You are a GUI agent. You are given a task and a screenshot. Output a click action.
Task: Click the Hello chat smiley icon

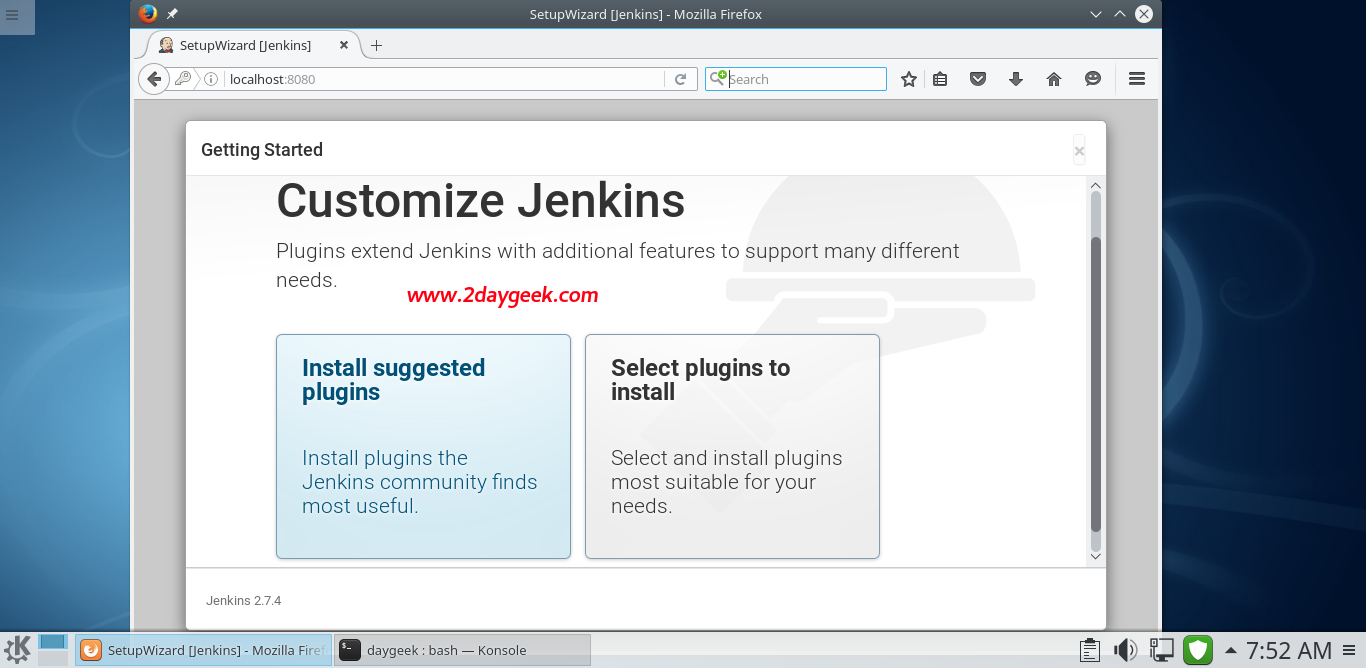(1093, 79)
